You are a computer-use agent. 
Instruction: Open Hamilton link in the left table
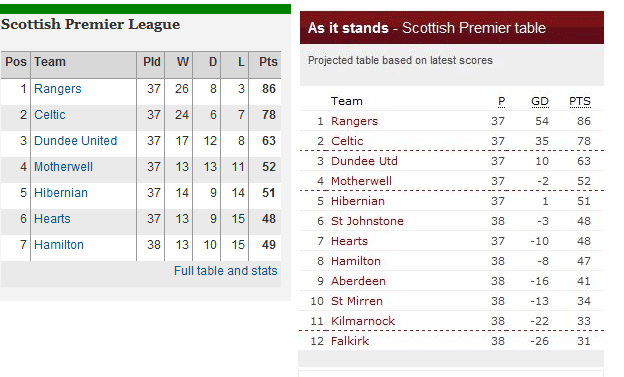click(59, 244)
